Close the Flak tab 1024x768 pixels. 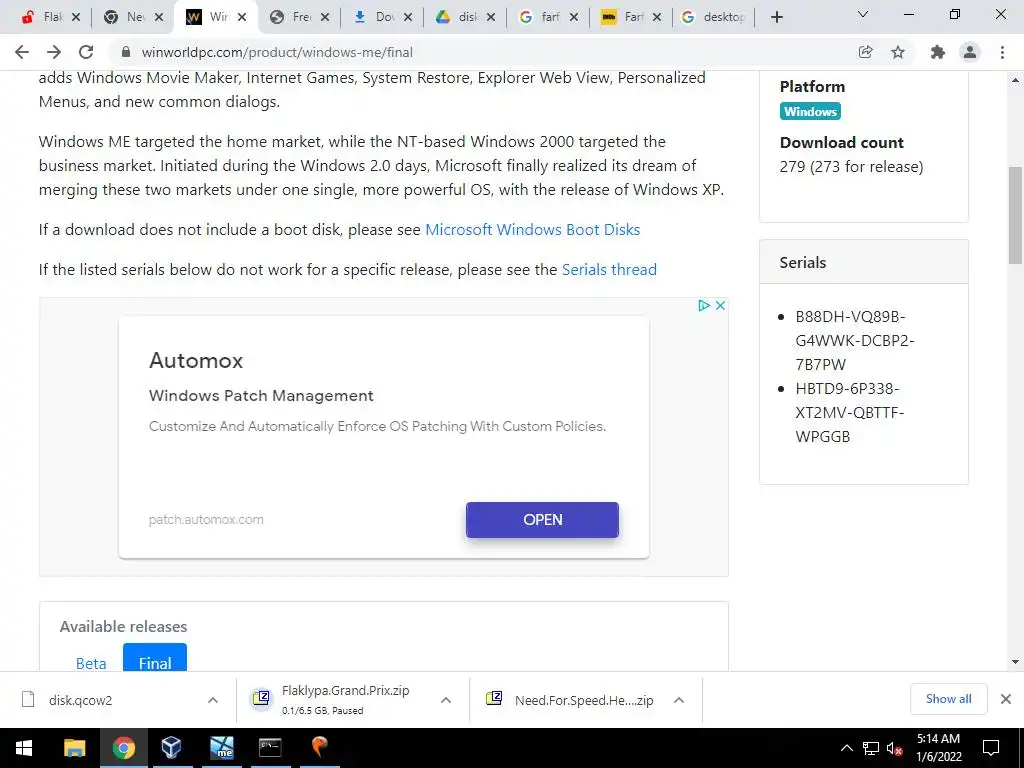76,17
